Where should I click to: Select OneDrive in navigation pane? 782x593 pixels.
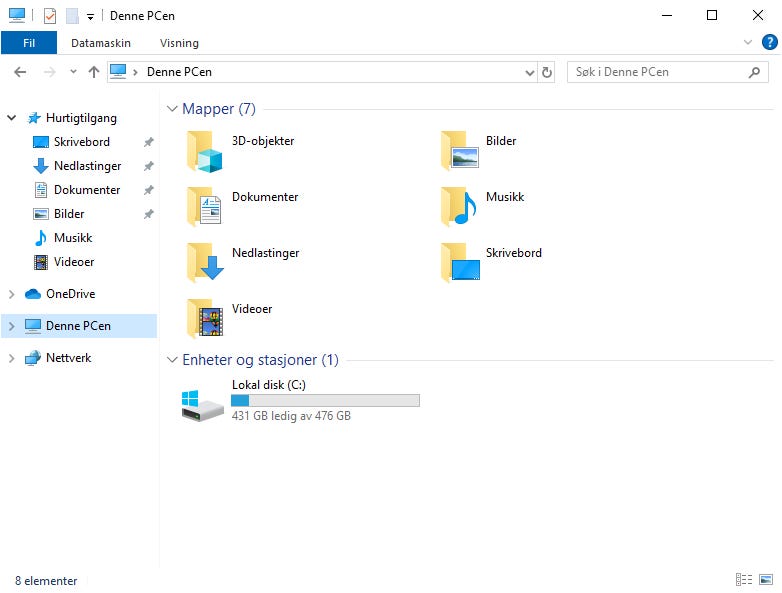70,294
